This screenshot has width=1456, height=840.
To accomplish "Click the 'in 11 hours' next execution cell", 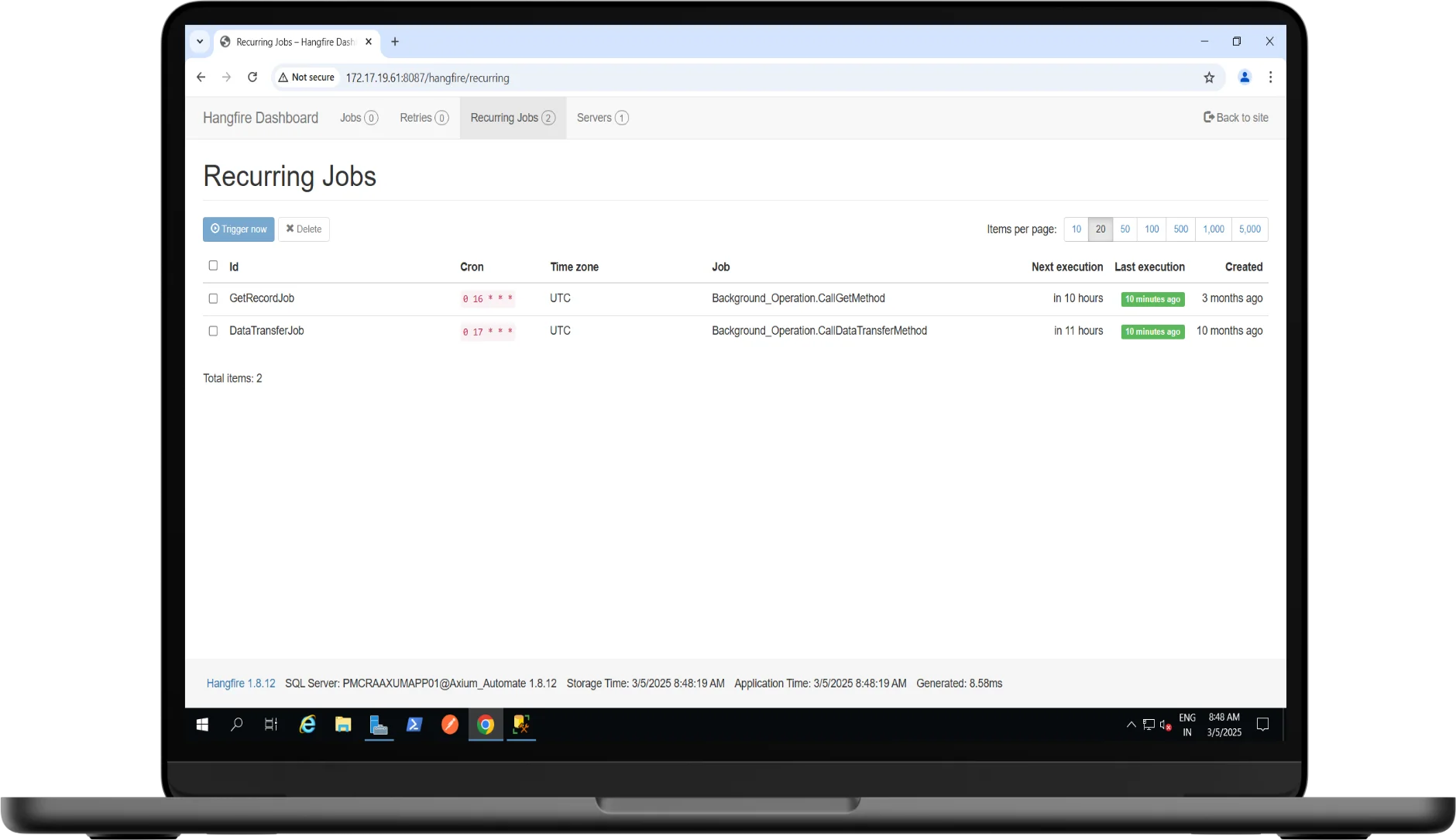I will coord(1078,331).
